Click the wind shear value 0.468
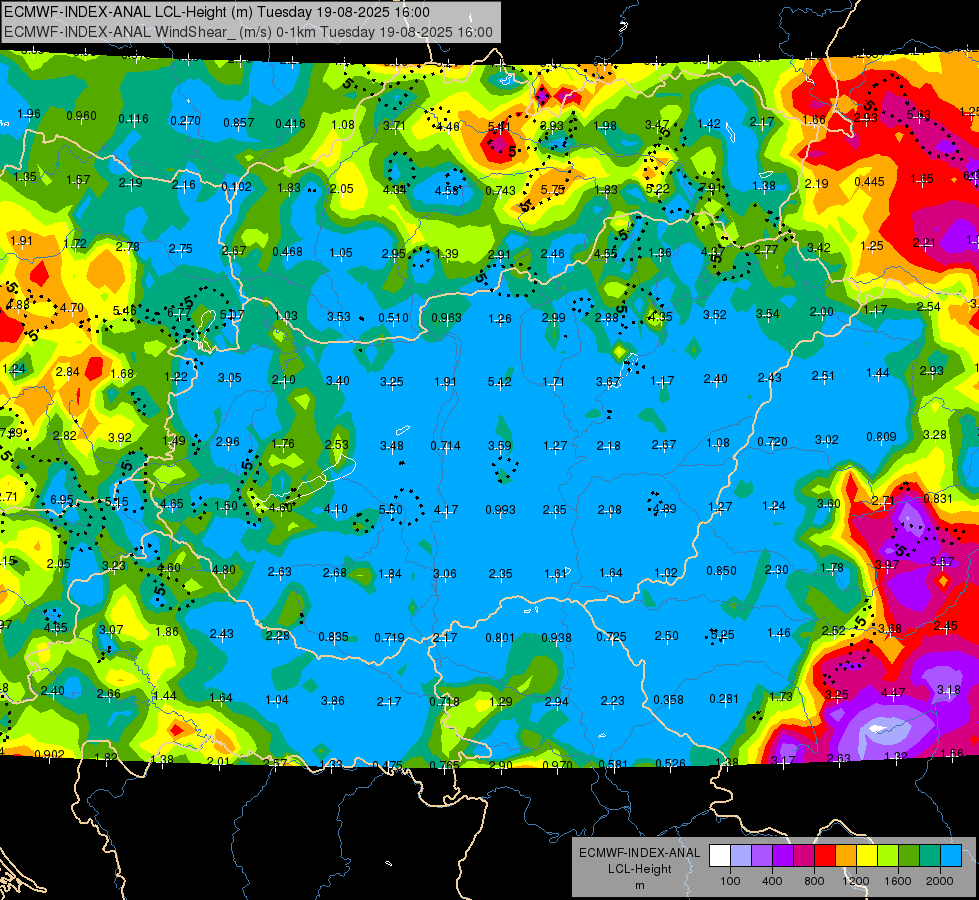 (x=287, y=252)
